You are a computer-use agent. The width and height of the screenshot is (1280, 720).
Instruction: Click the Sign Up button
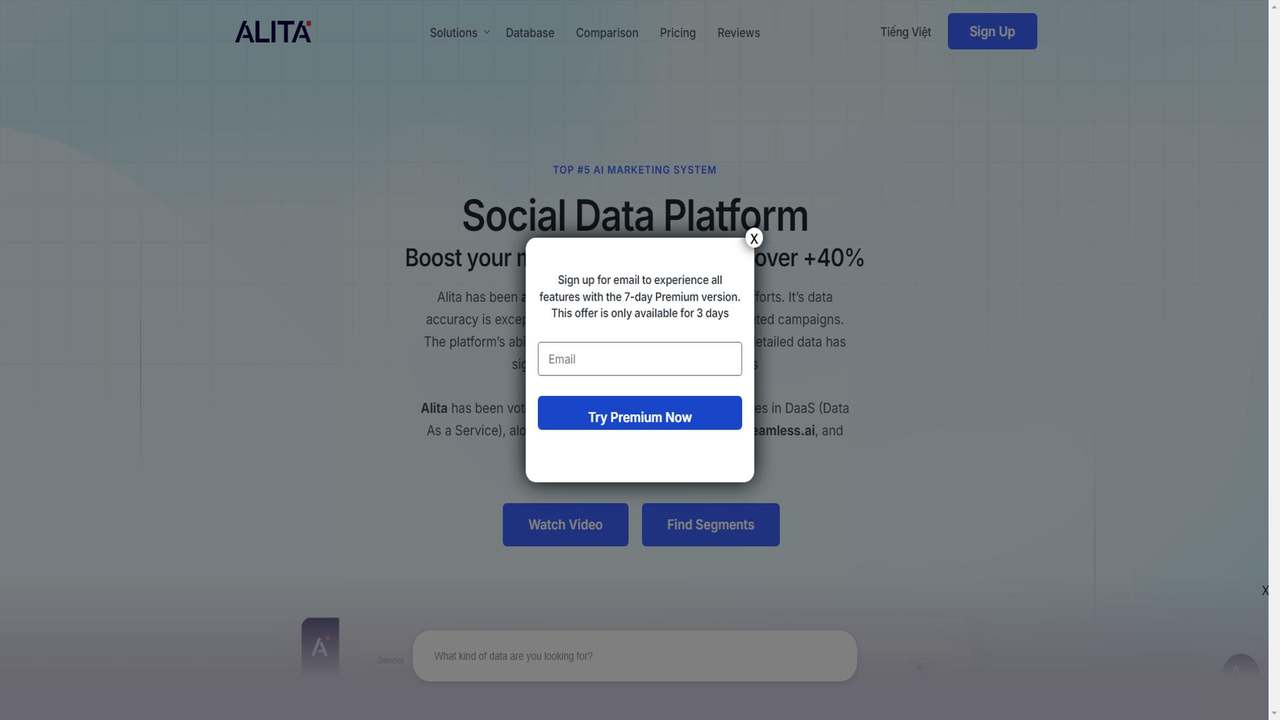coord(992,31)
